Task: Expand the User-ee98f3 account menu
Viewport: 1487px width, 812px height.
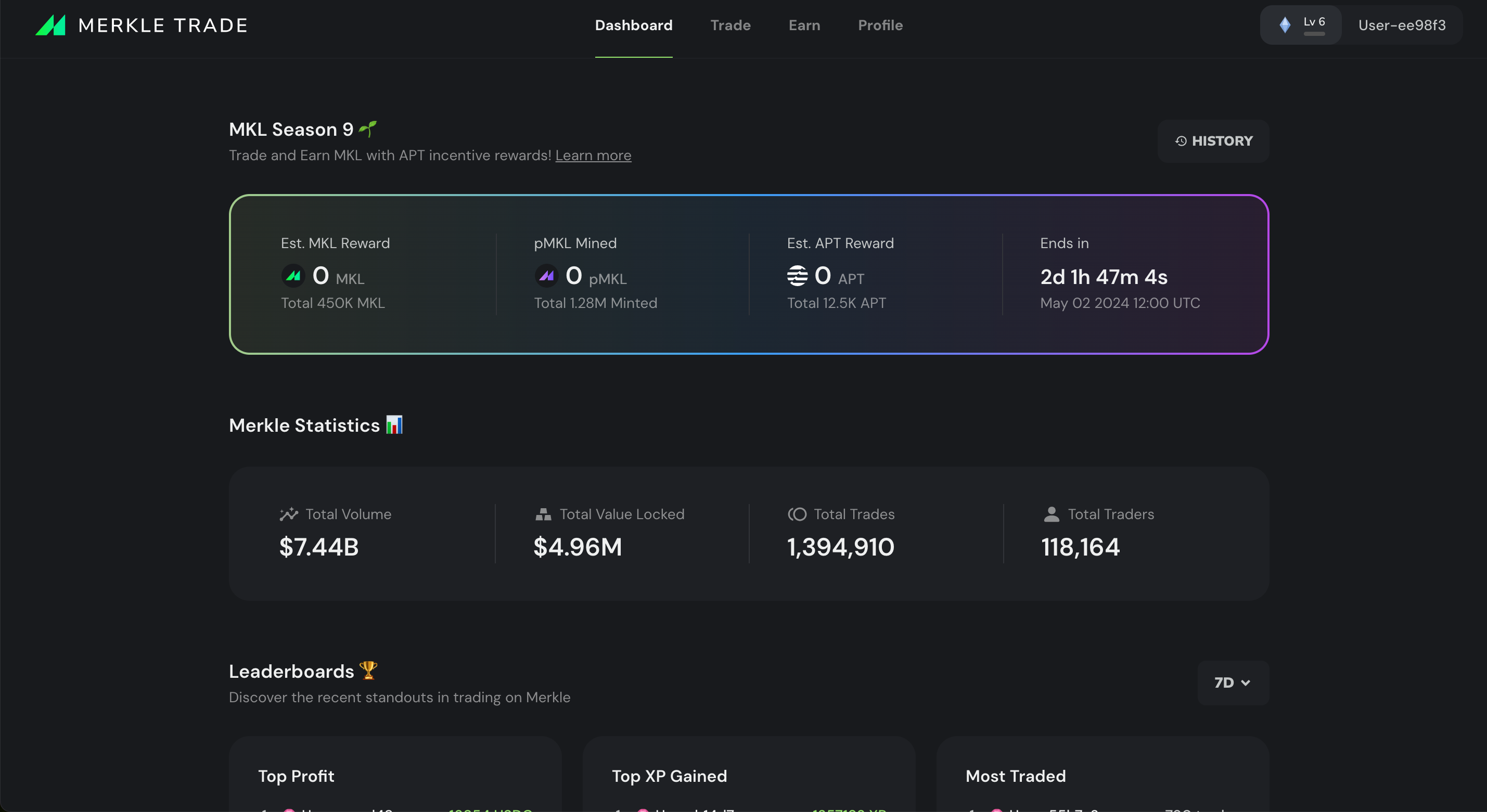Action: coord(1401,25)
